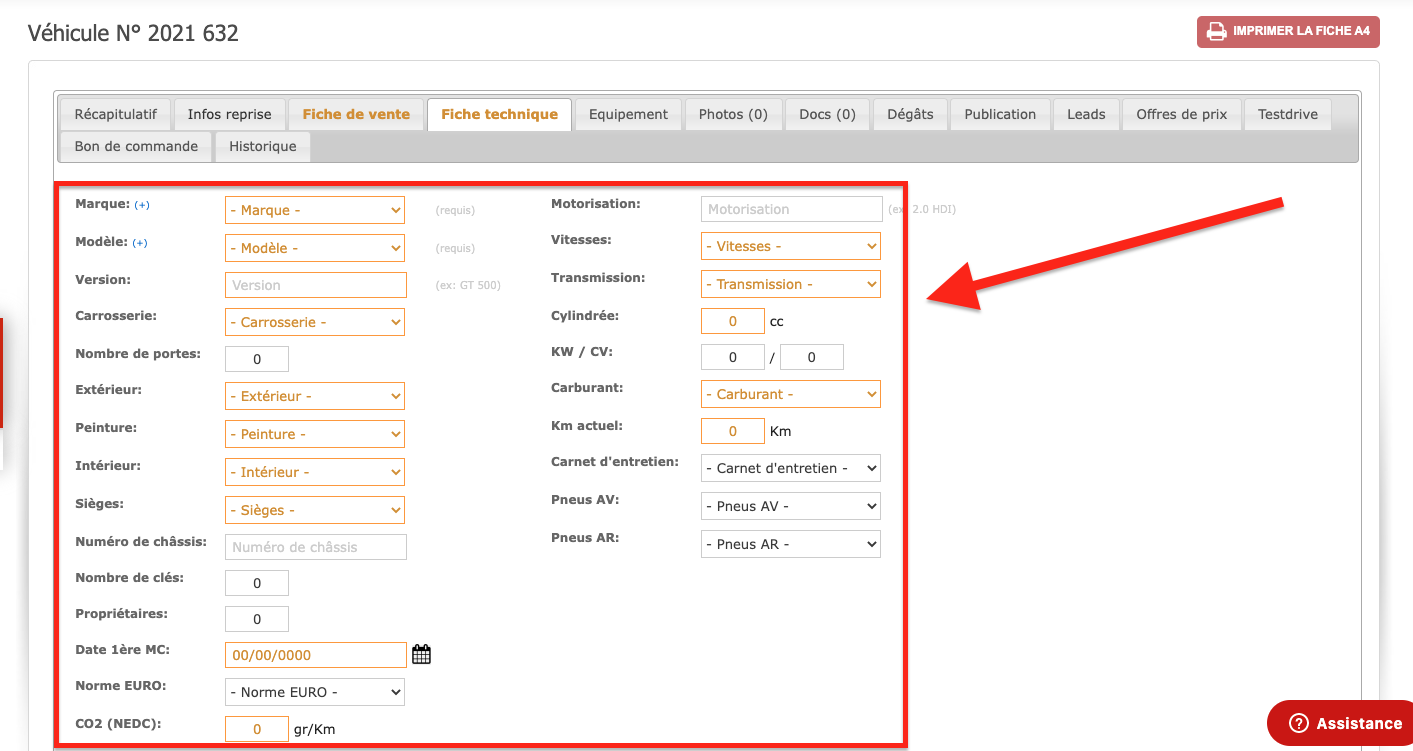Open the Leads tab
The height and width of the screenshot is (751, 1413).
point(1086,114)
